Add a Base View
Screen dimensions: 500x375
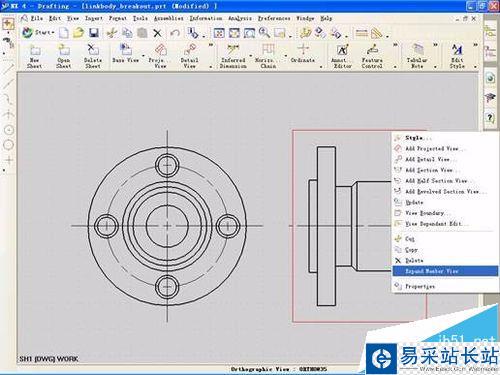click(x=125, y=54)
